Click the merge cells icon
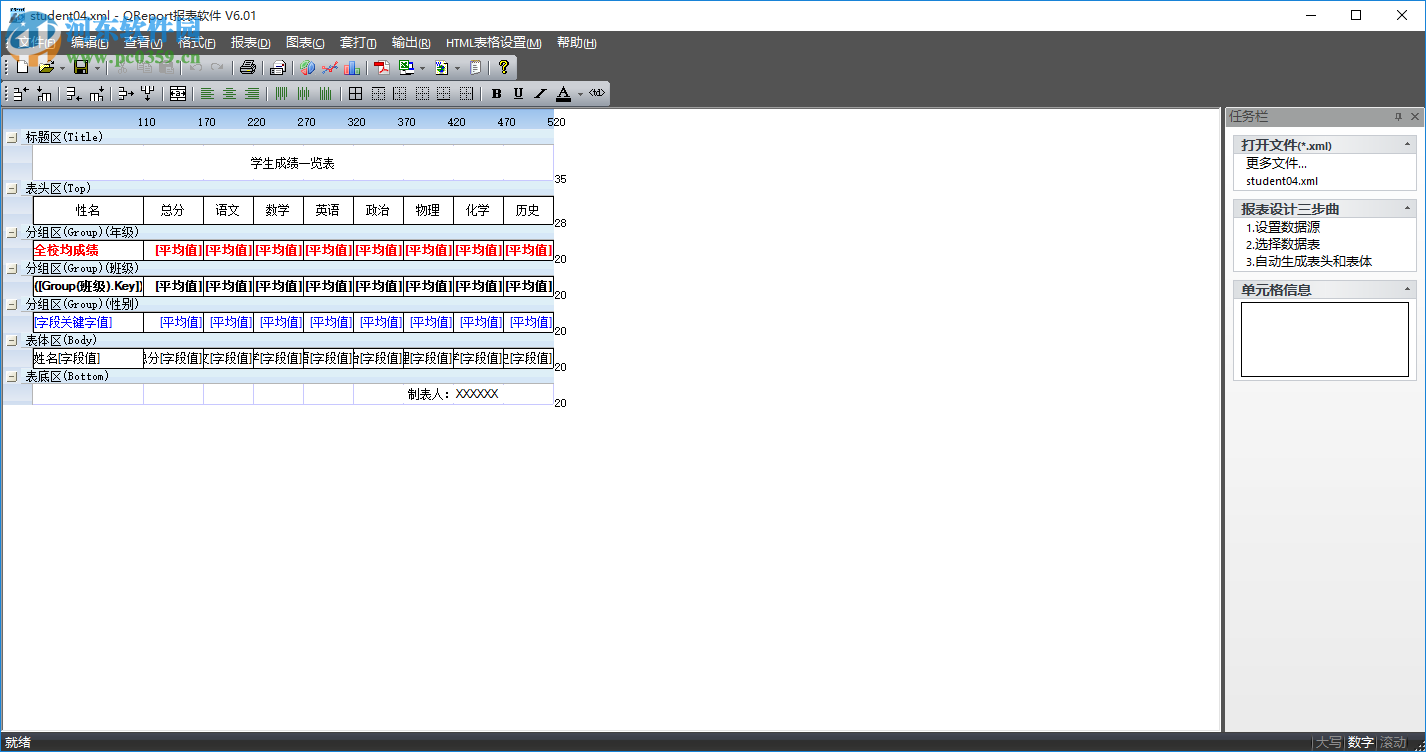 pos(178,94)
